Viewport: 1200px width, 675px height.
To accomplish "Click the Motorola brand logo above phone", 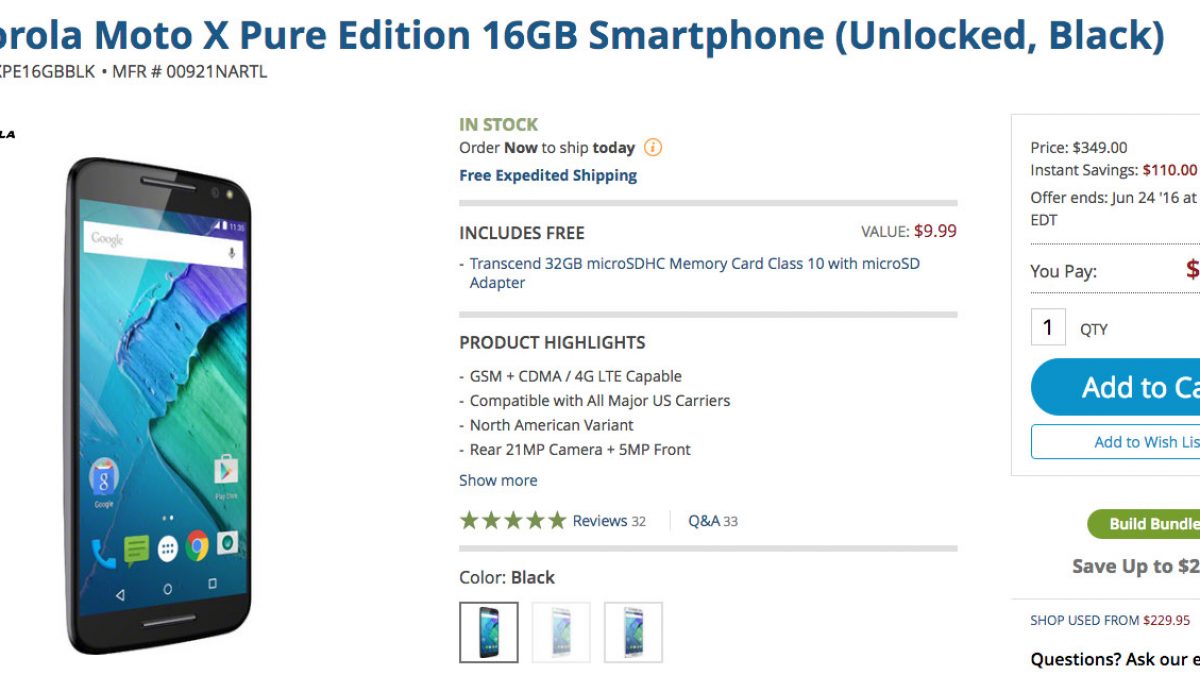I will click(x=8, y=134).
